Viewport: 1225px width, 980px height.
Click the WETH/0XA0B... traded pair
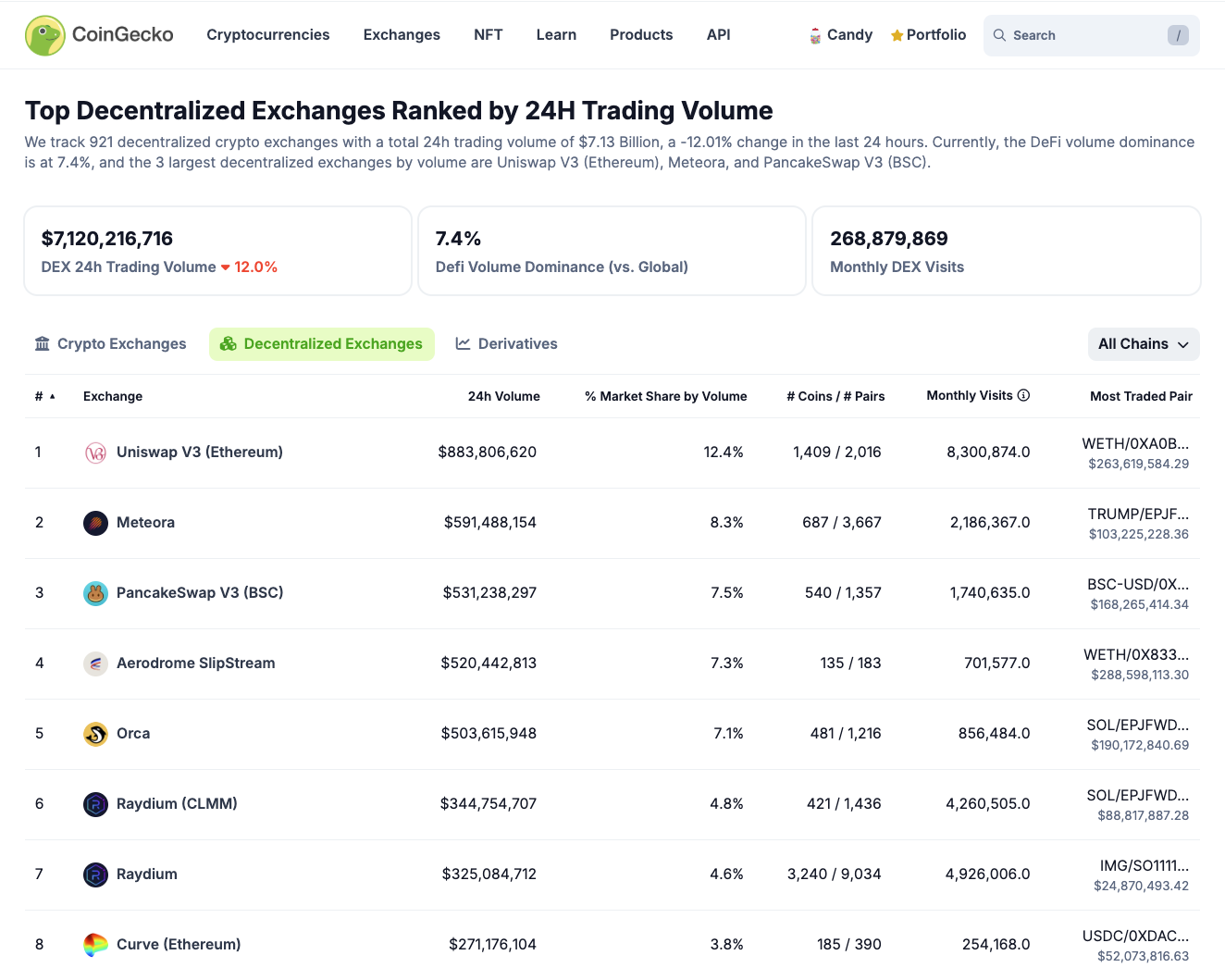click(x=1135, y=444)
